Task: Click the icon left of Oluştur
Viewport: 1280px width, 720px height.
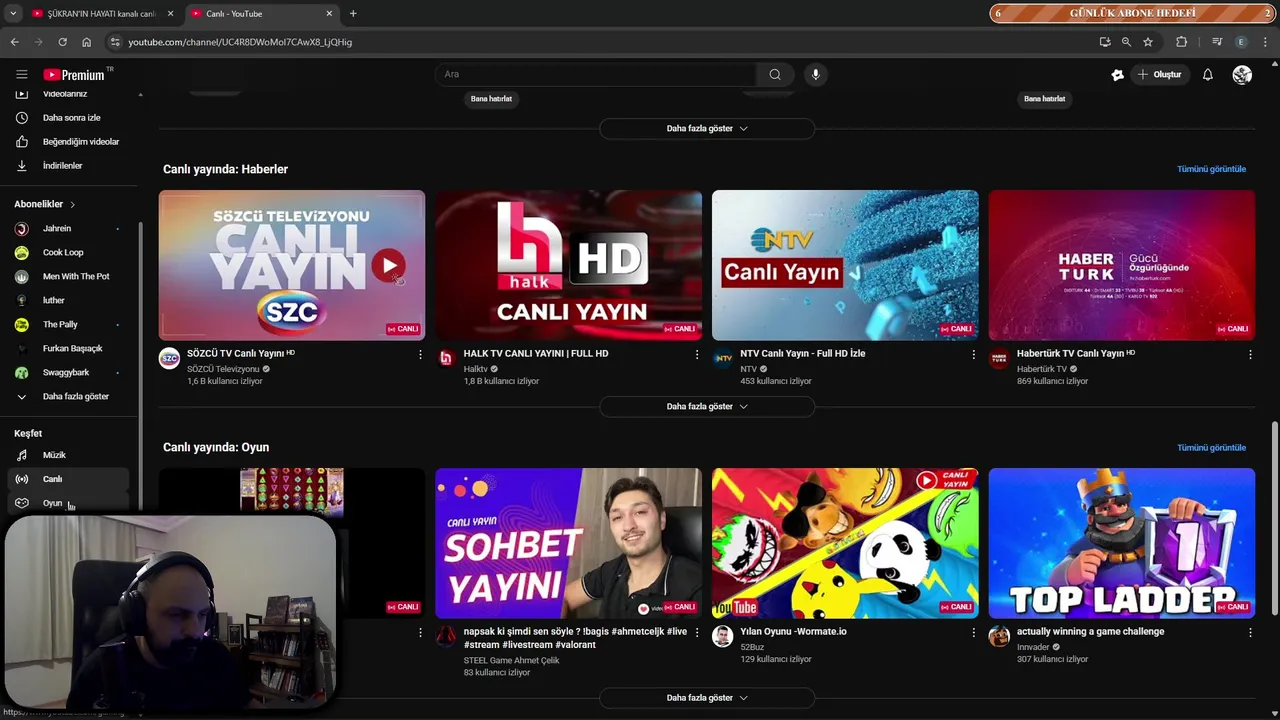Action: (1117, 74)
